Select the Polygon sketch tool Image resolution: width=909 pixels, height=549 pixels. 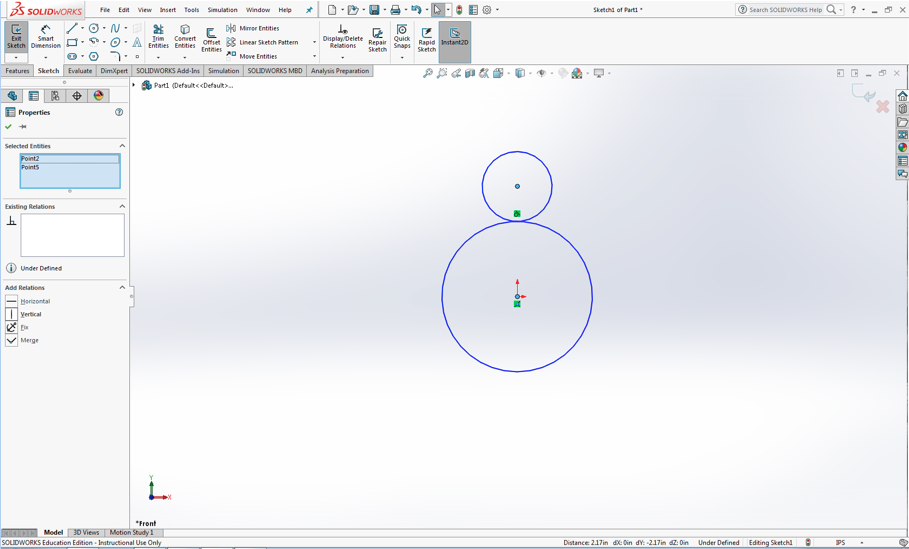93,56
